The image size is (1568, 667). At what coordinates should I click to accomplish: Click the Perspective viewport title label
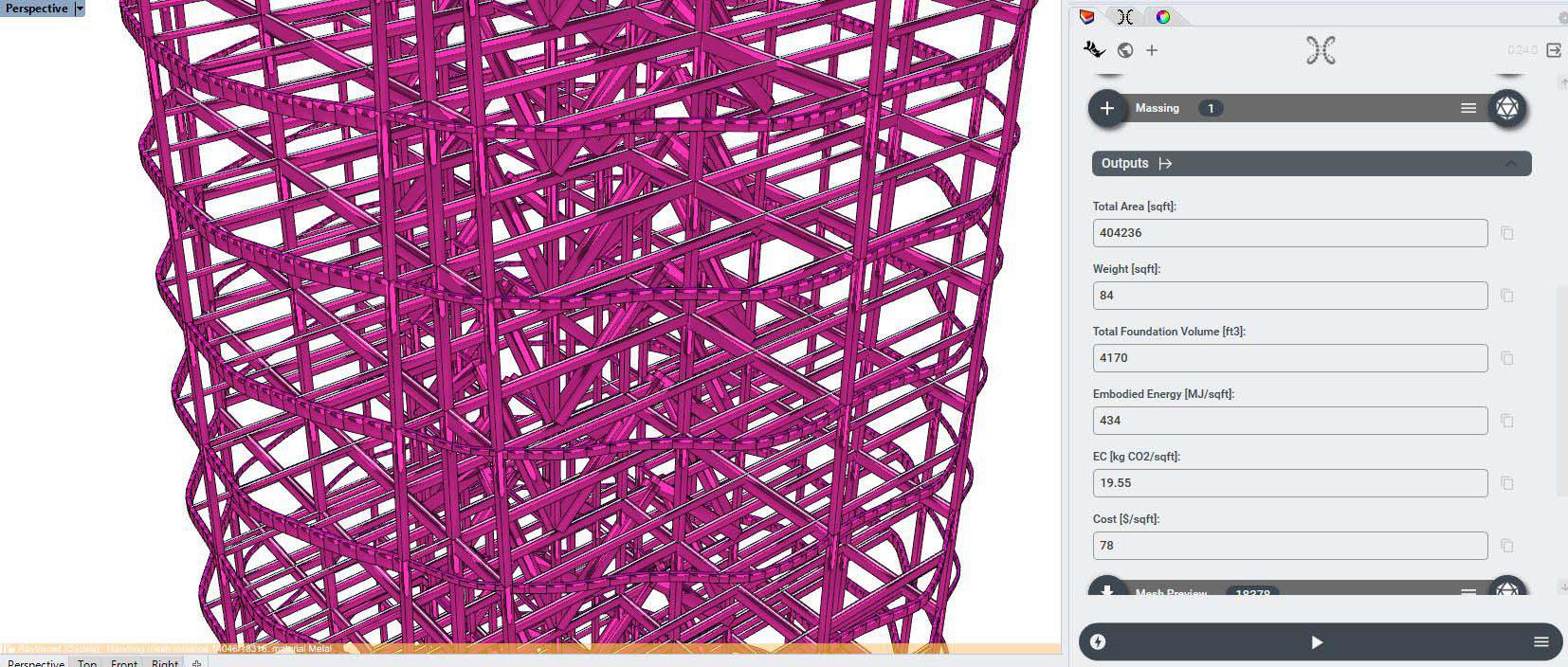[37, 9]
